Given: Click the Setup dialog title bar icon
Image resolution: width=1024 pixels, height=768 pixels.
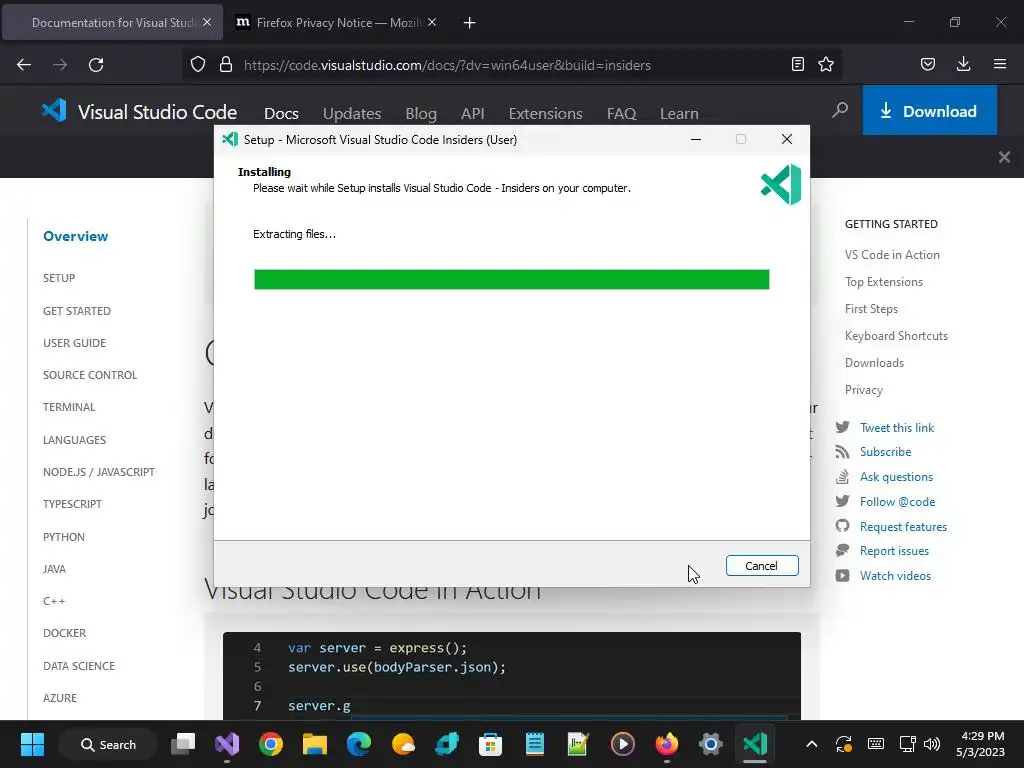Looking at the screenshot, I should coord(230,139).
